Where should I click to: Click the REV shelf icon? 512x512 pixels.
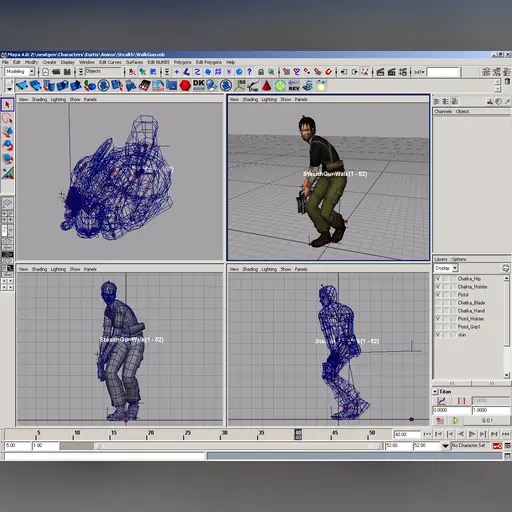coord(294,86)
